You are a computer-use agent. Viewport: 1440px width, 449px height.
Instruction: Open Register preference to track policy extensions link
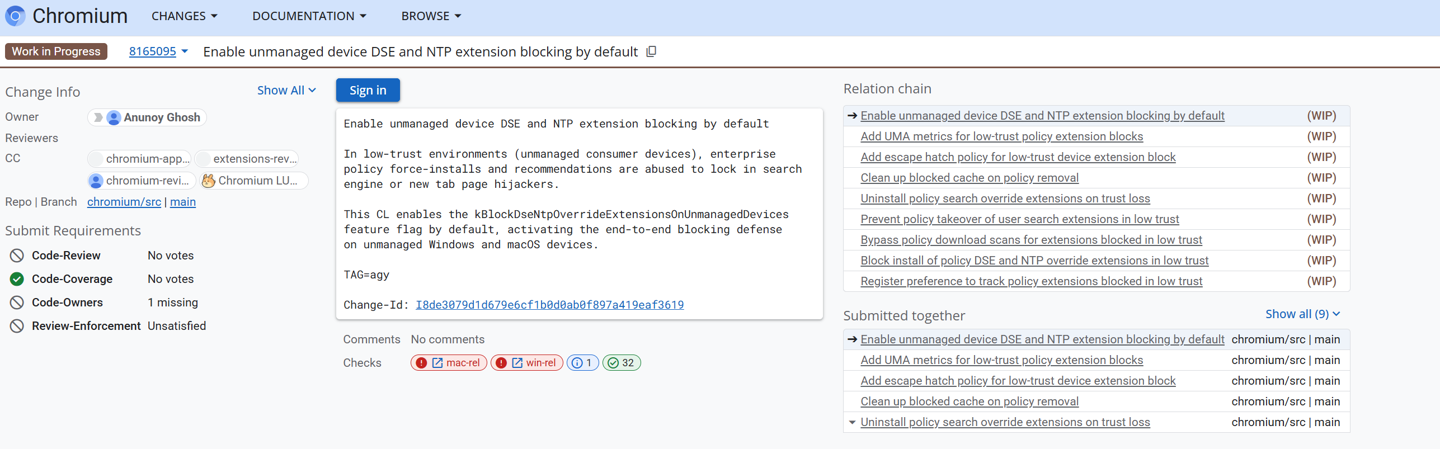click(1031, 281)
